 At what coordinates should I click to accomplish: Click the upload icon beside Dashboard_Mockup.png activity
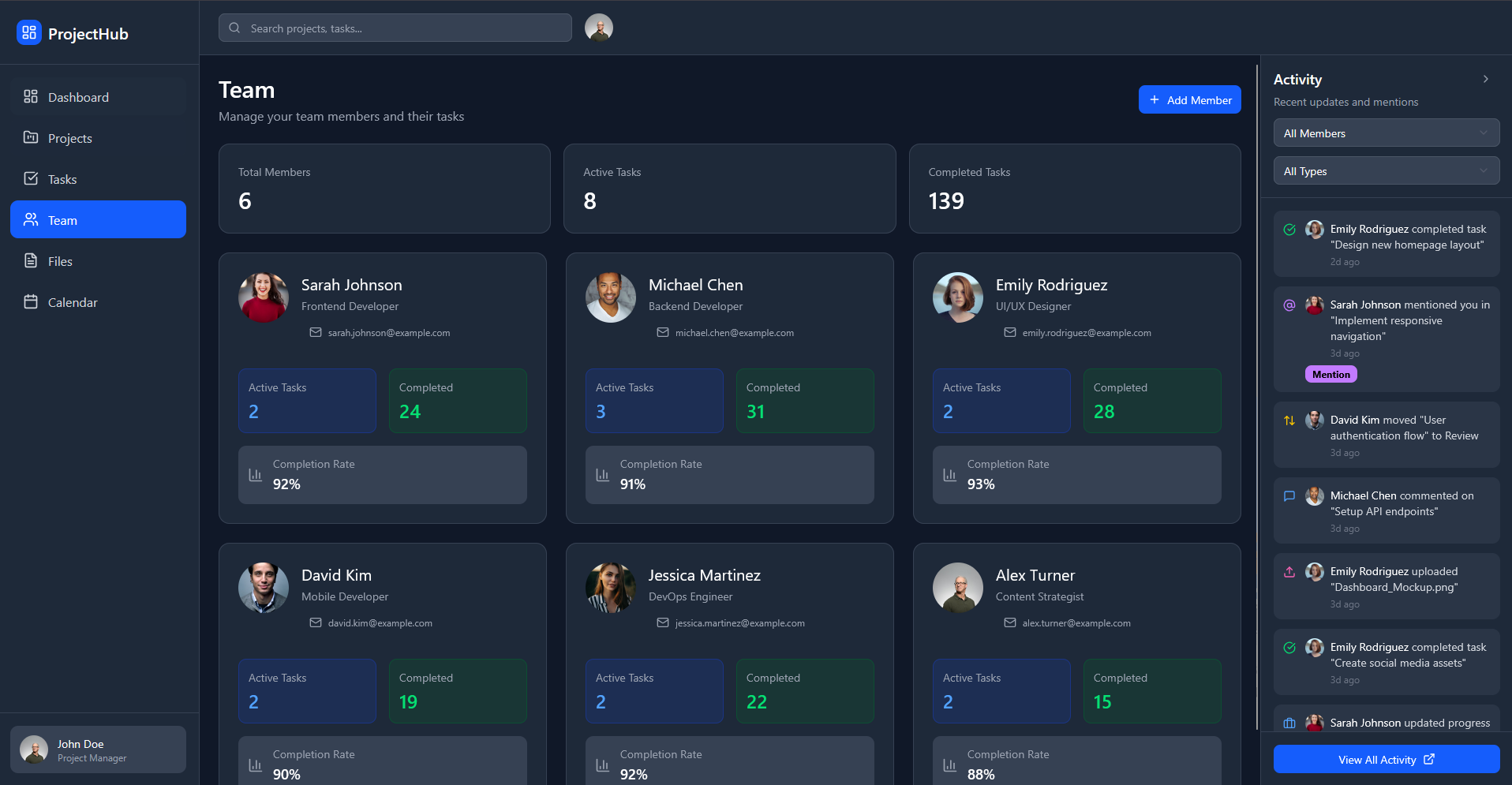pos(1289,572)
